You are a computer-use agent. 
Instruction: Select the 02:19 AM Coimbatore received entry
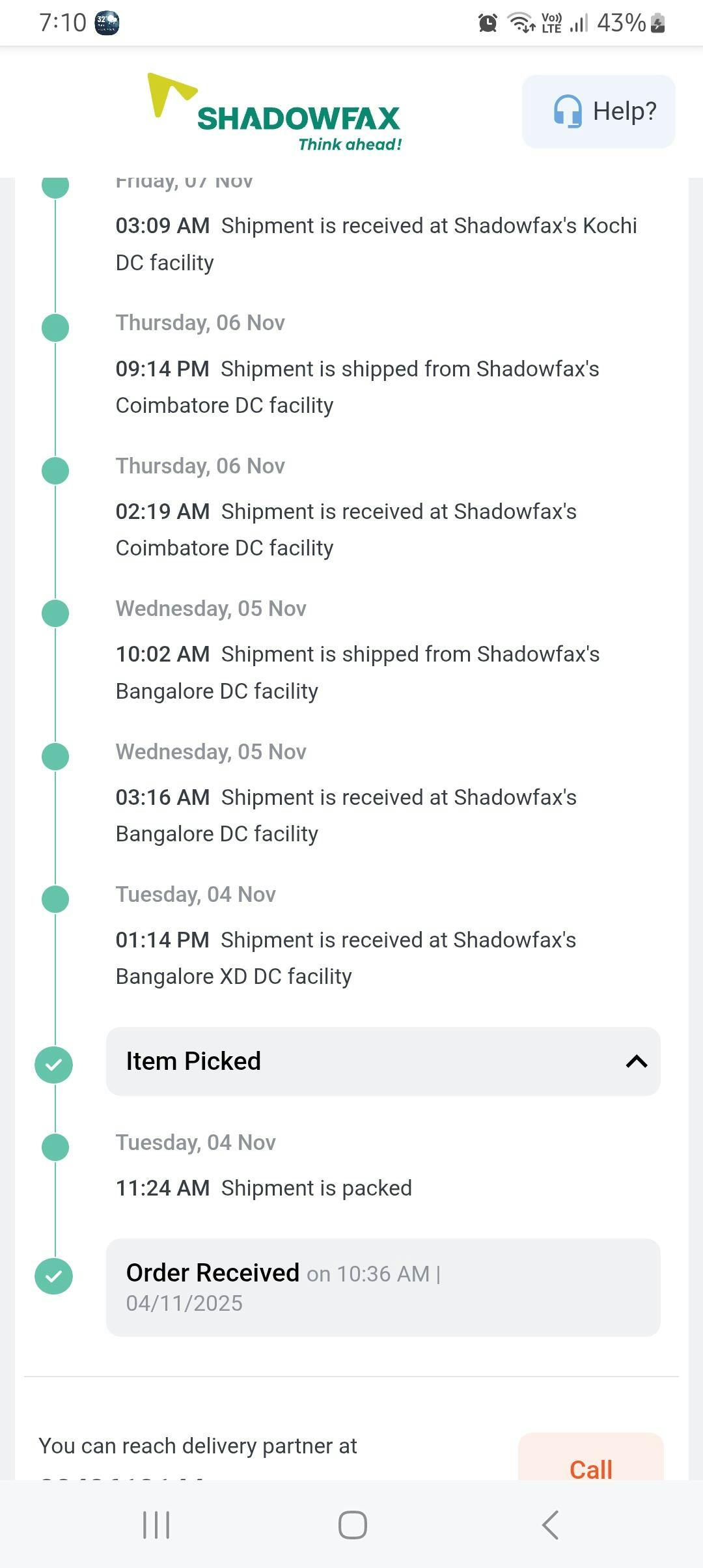pyautogui.click(x=345, y=529)
